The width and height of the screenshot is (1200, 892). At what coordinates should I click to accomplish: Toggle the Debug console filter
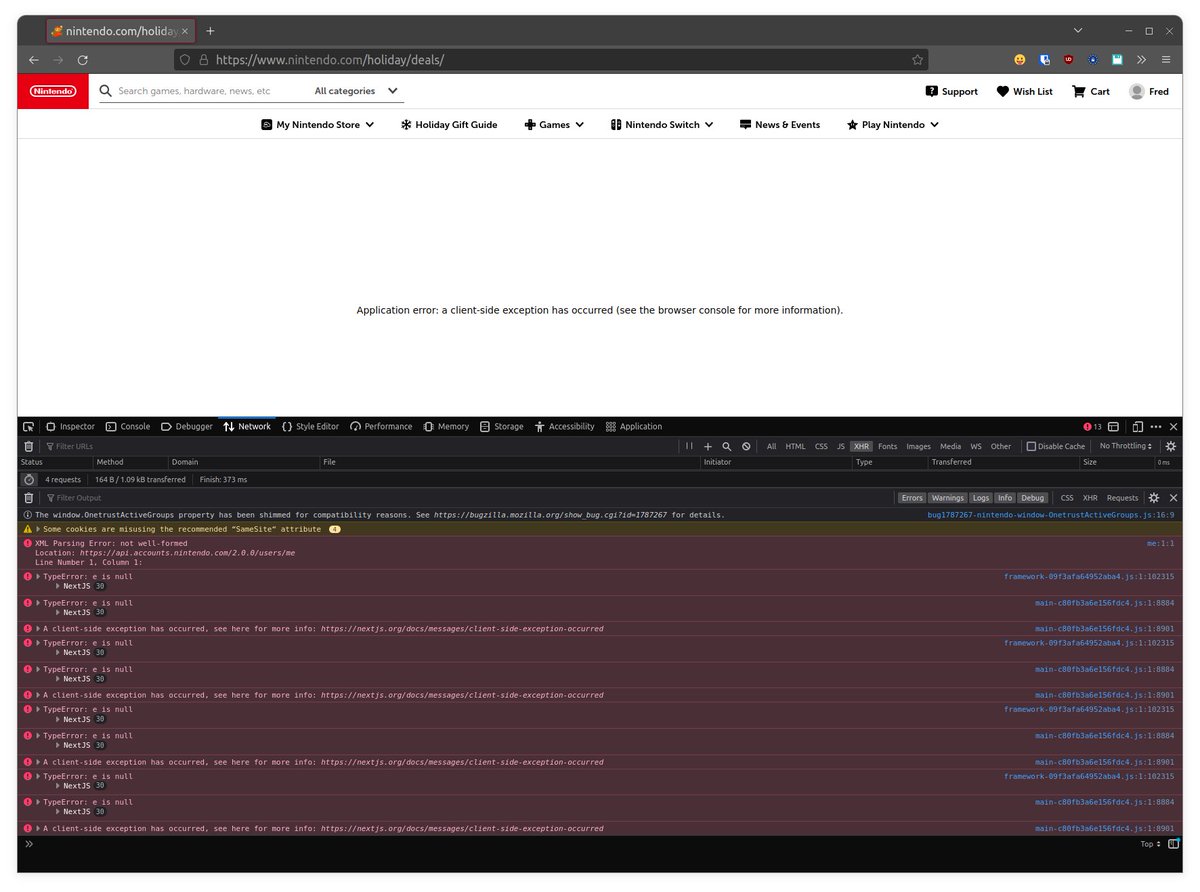pos(1032,497)
